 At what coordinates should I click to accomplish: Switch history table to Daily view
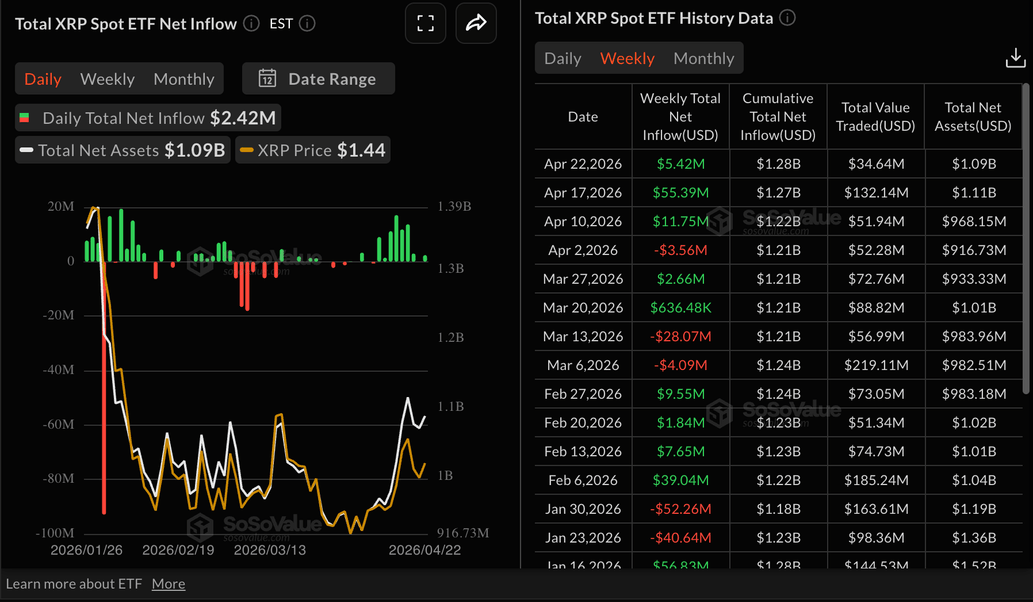click(562, 58)
